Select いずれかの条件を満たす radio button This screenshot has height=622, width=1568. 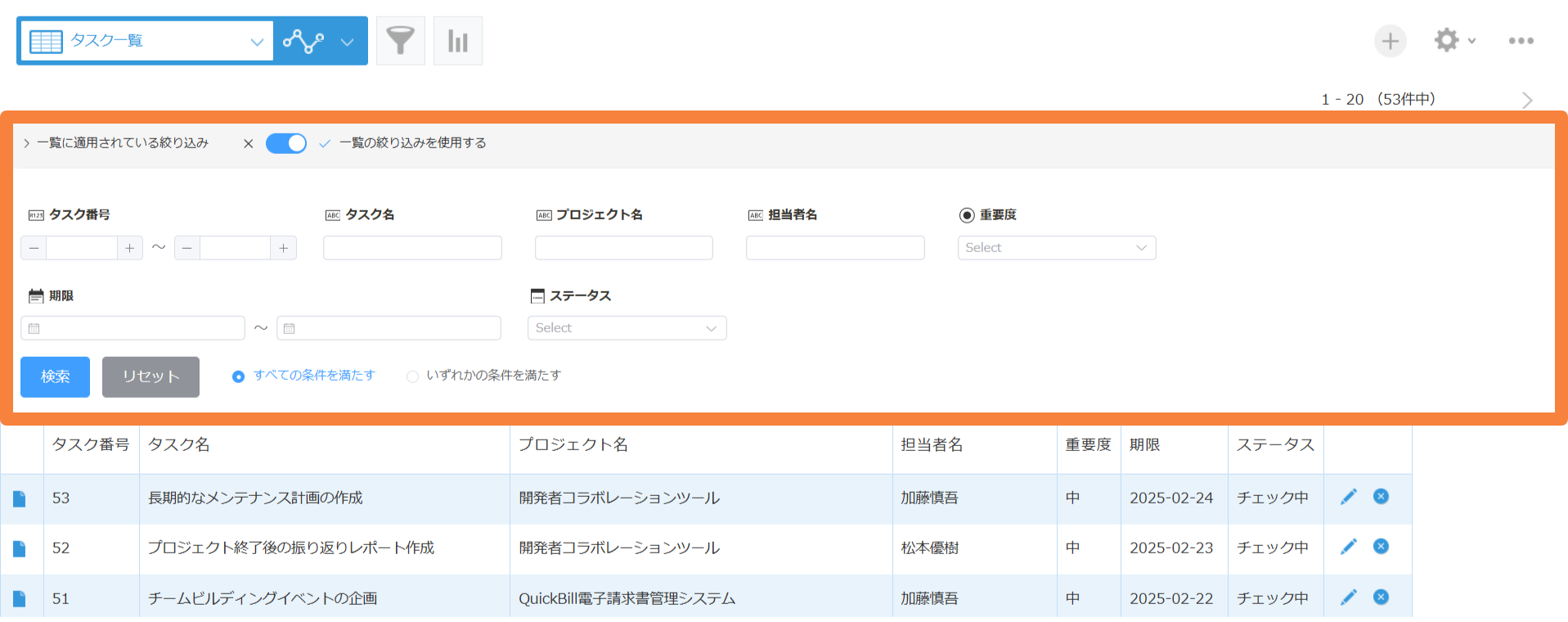[x=412, y=376]
